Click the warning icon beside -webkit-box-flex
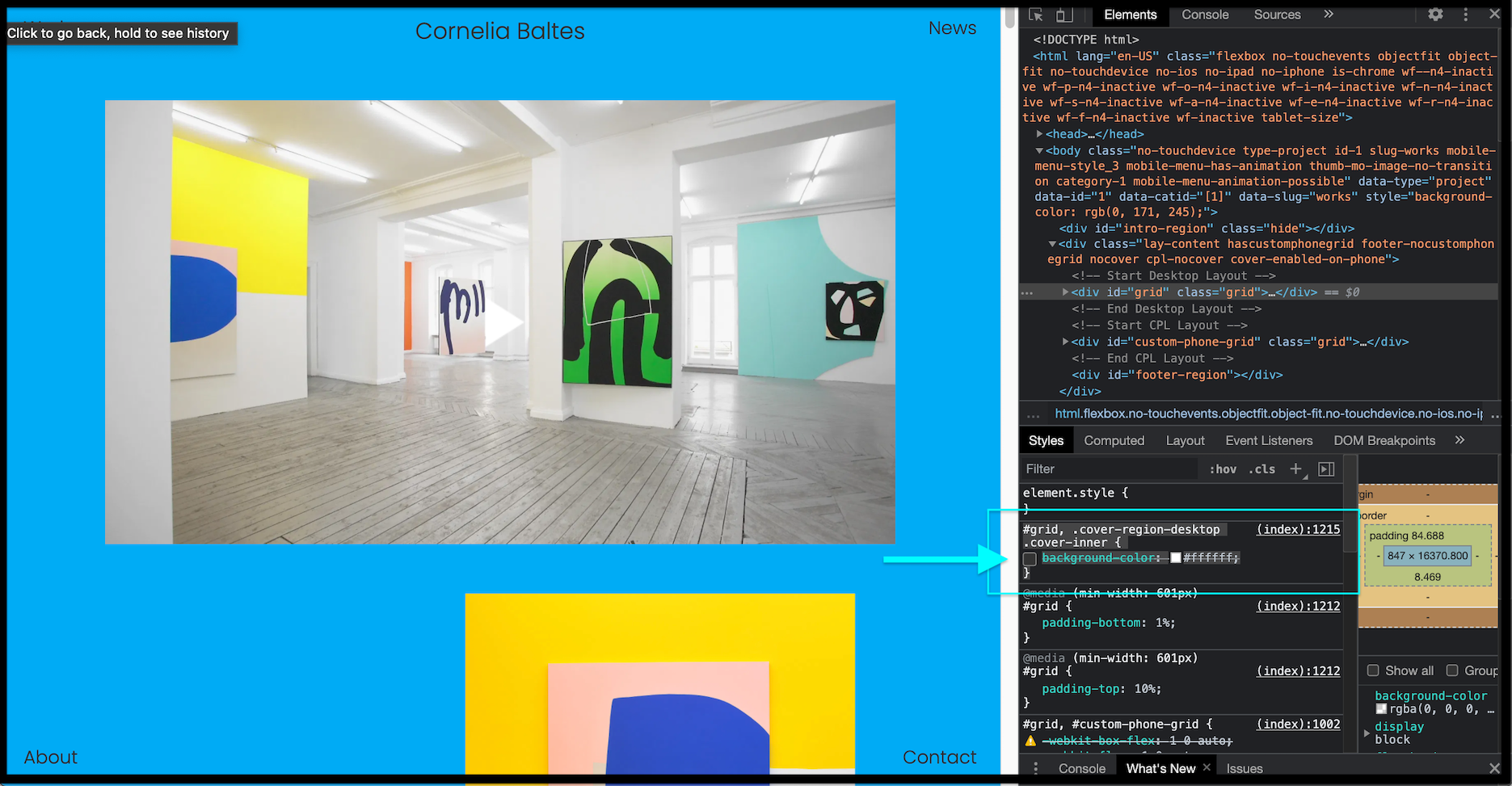Screen dimensions: 1512x786 [x=1030, y=741]
